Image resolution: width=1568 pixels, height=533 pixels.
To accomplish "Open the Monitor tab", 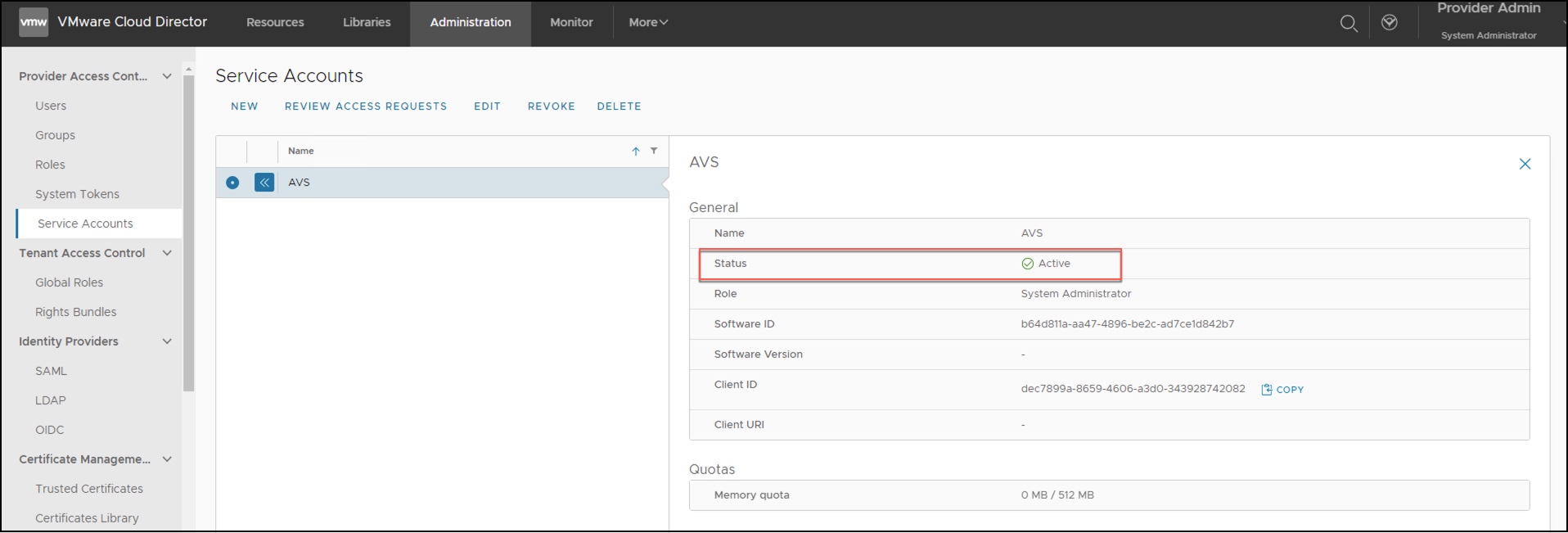I will 571,23.
